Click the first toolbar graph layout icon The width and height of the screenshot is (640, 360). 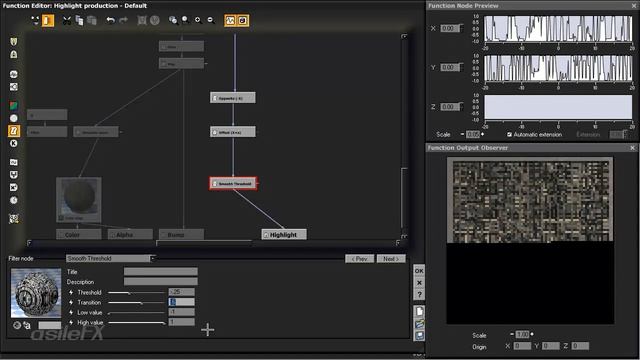pyautogui.click(x=36, y=20)
